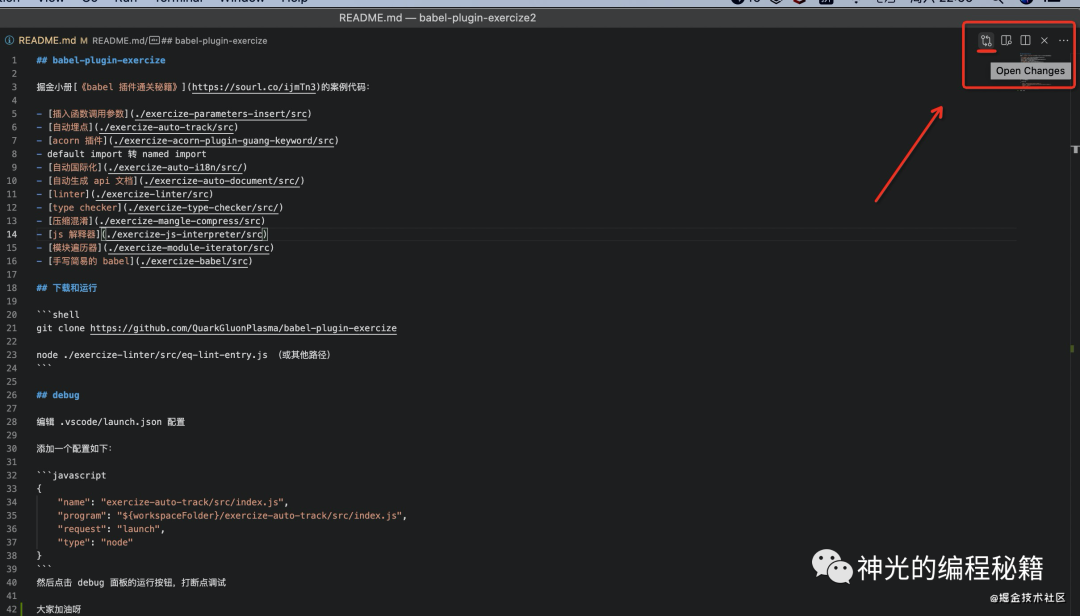
Task: Open the ./exercize-module-iterator/src link
Action: pyautogui.click(x=189, y=248)
